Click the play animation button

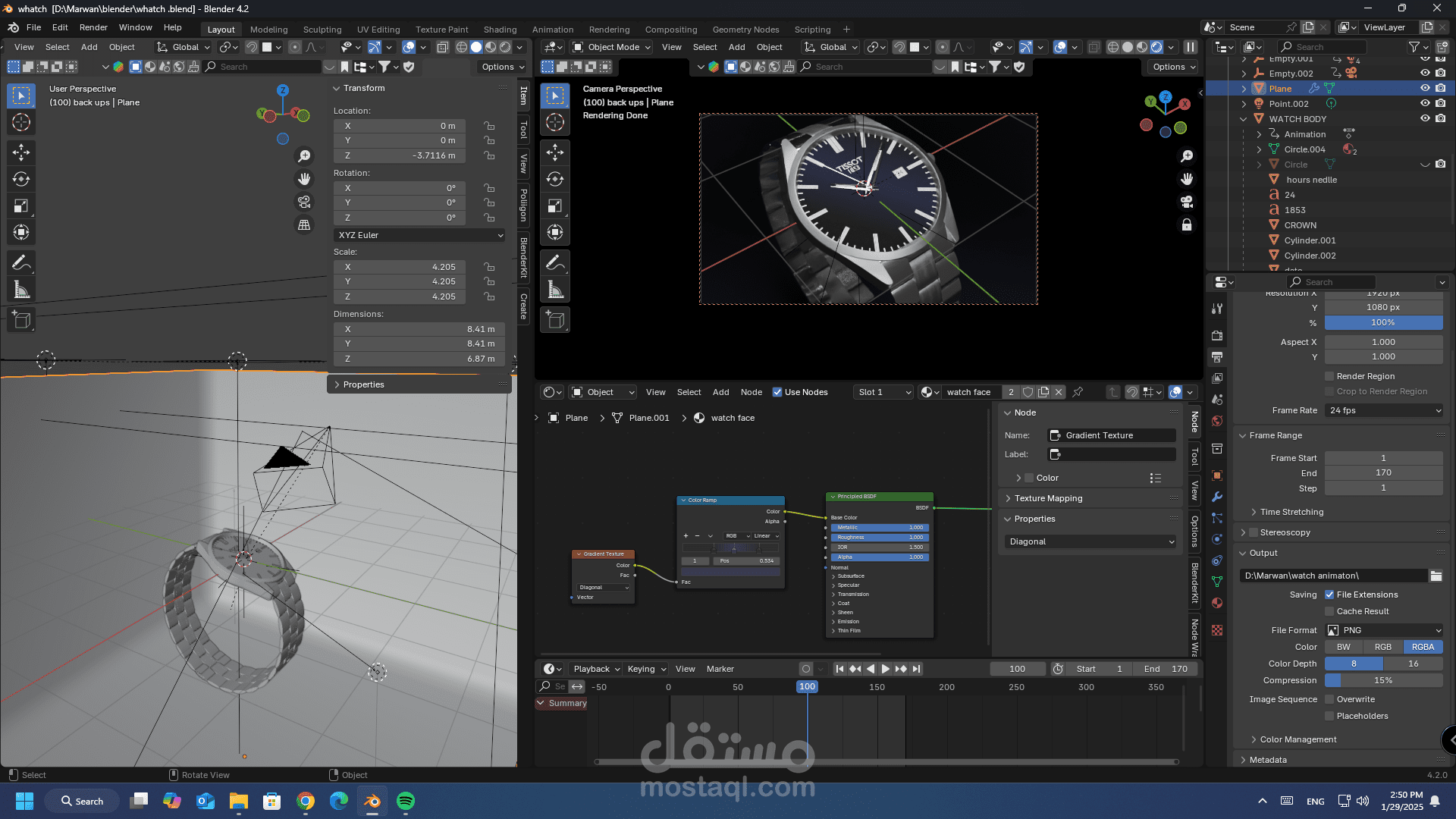click(x=885, y=669)
